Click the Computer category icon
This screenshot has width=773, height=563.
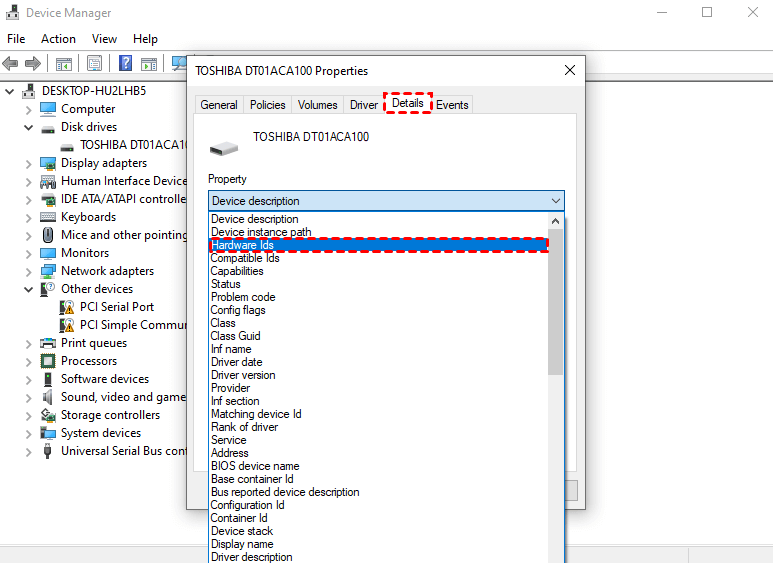48,109
